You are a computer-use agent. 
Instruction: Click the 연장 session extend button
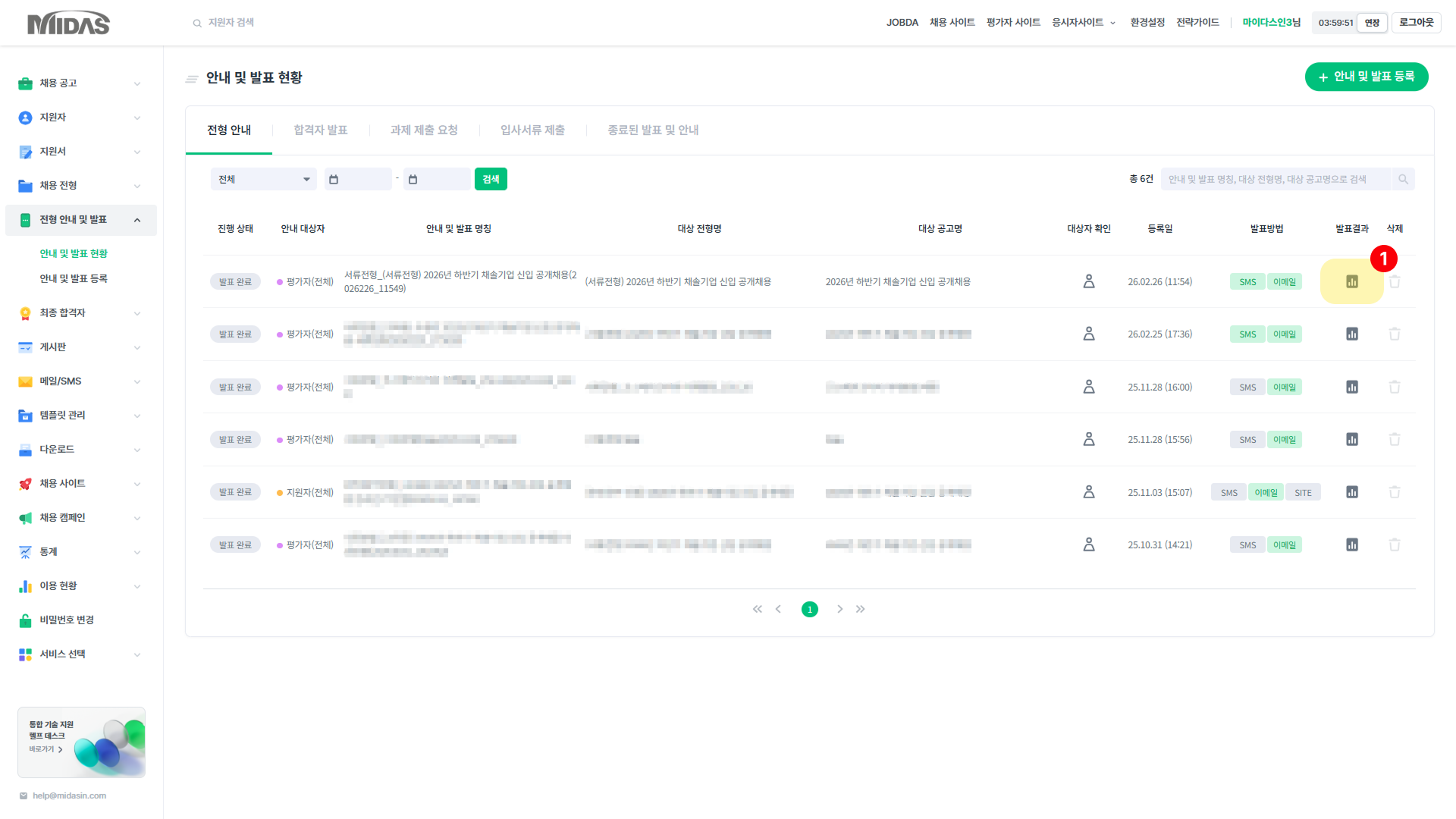[x=1372, y=23]
